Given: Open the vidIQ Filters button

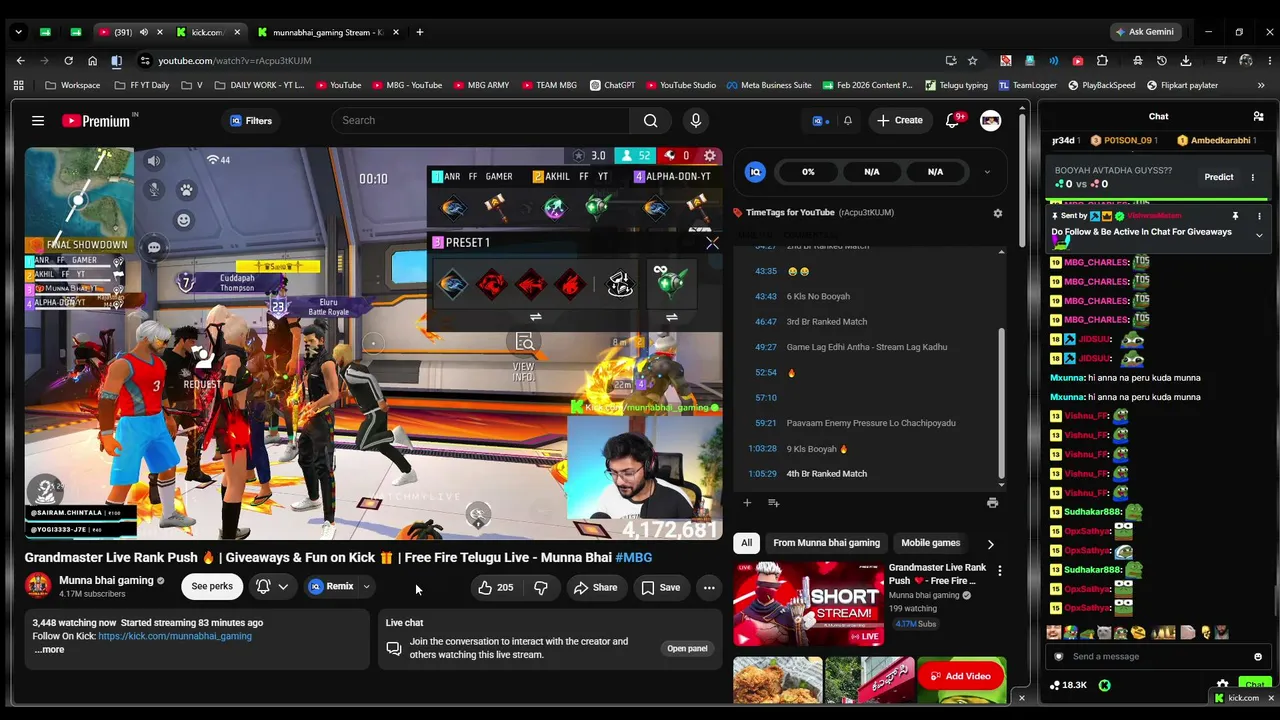Looking at the screenshot, I should 250,121.
